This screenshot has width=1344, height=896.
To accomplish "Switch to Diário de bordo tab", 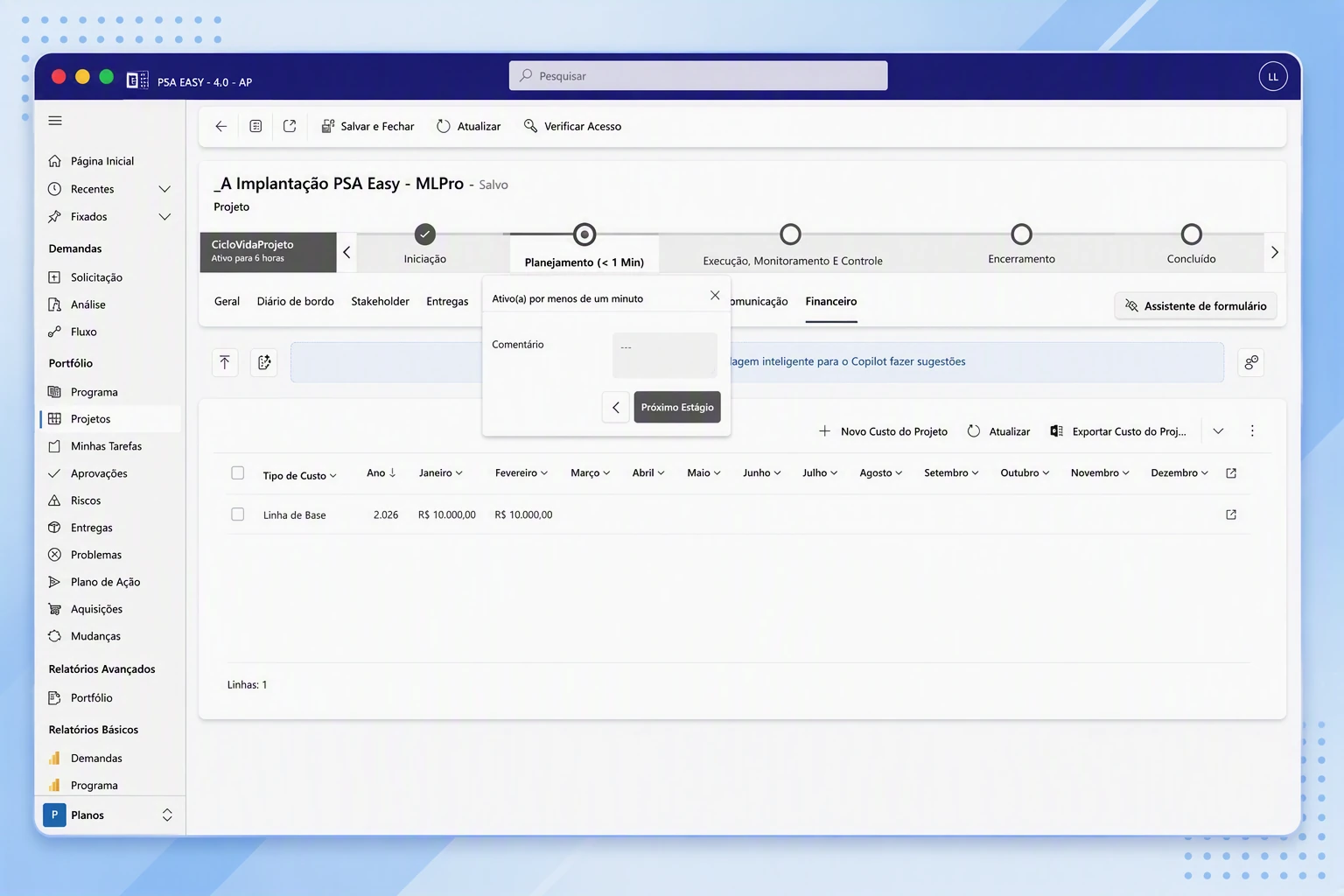I will click(x=296, y=301).
